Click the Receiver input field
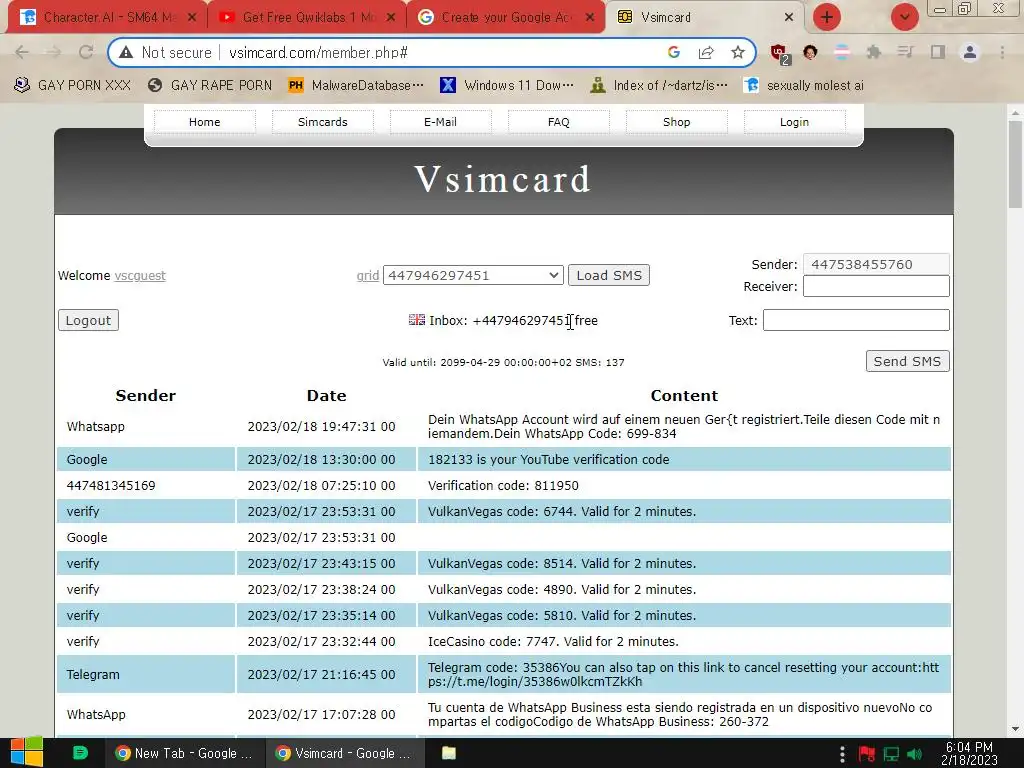 pyautogui.click(x=876, y=286)
